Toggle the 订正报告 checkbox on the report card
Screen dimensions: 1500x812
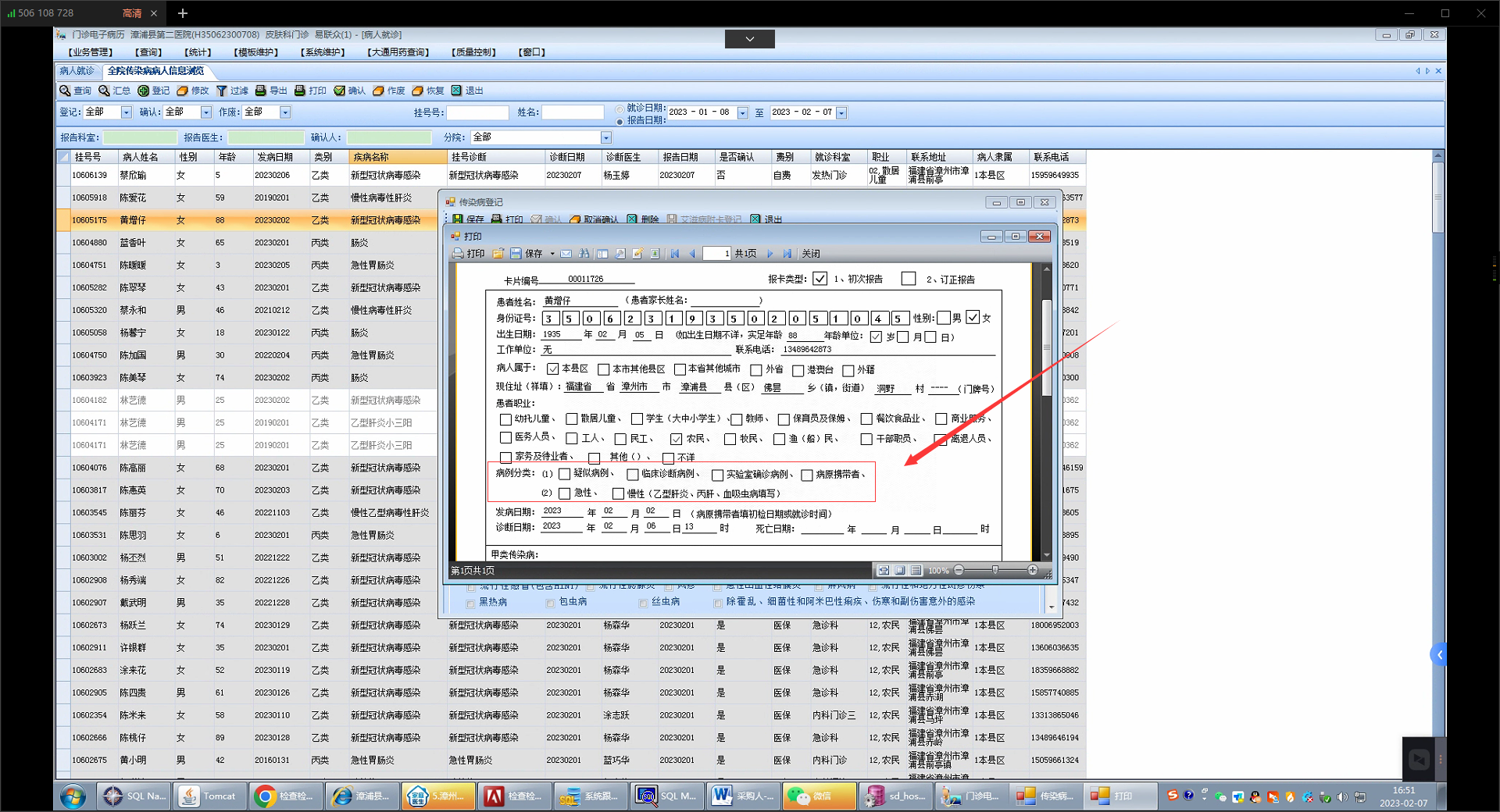click(x=909, y=279)
